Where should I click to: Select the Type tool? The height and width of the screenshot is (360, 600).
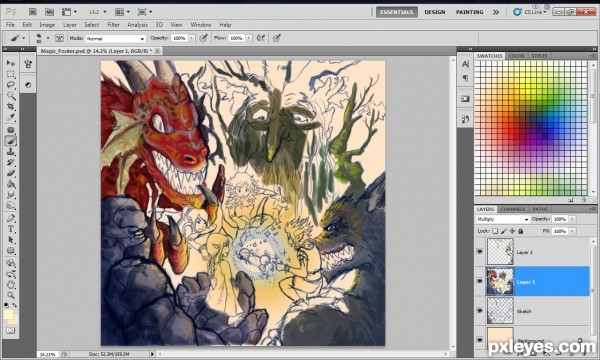11,229
